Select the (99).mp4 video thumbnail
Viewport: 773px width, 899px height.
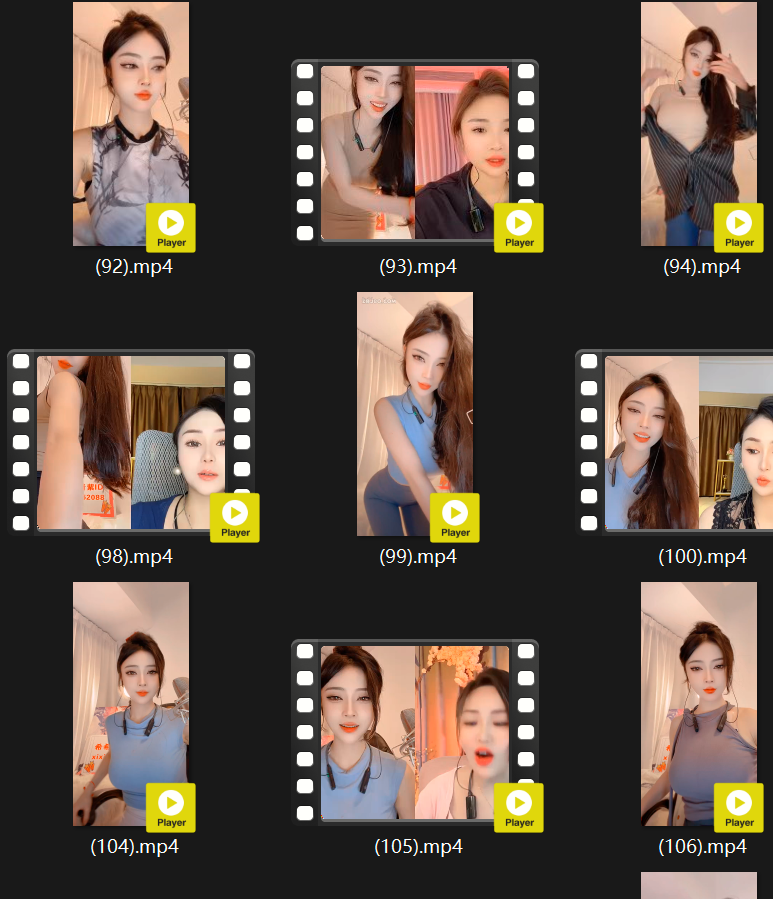click(x=415, y=414)
